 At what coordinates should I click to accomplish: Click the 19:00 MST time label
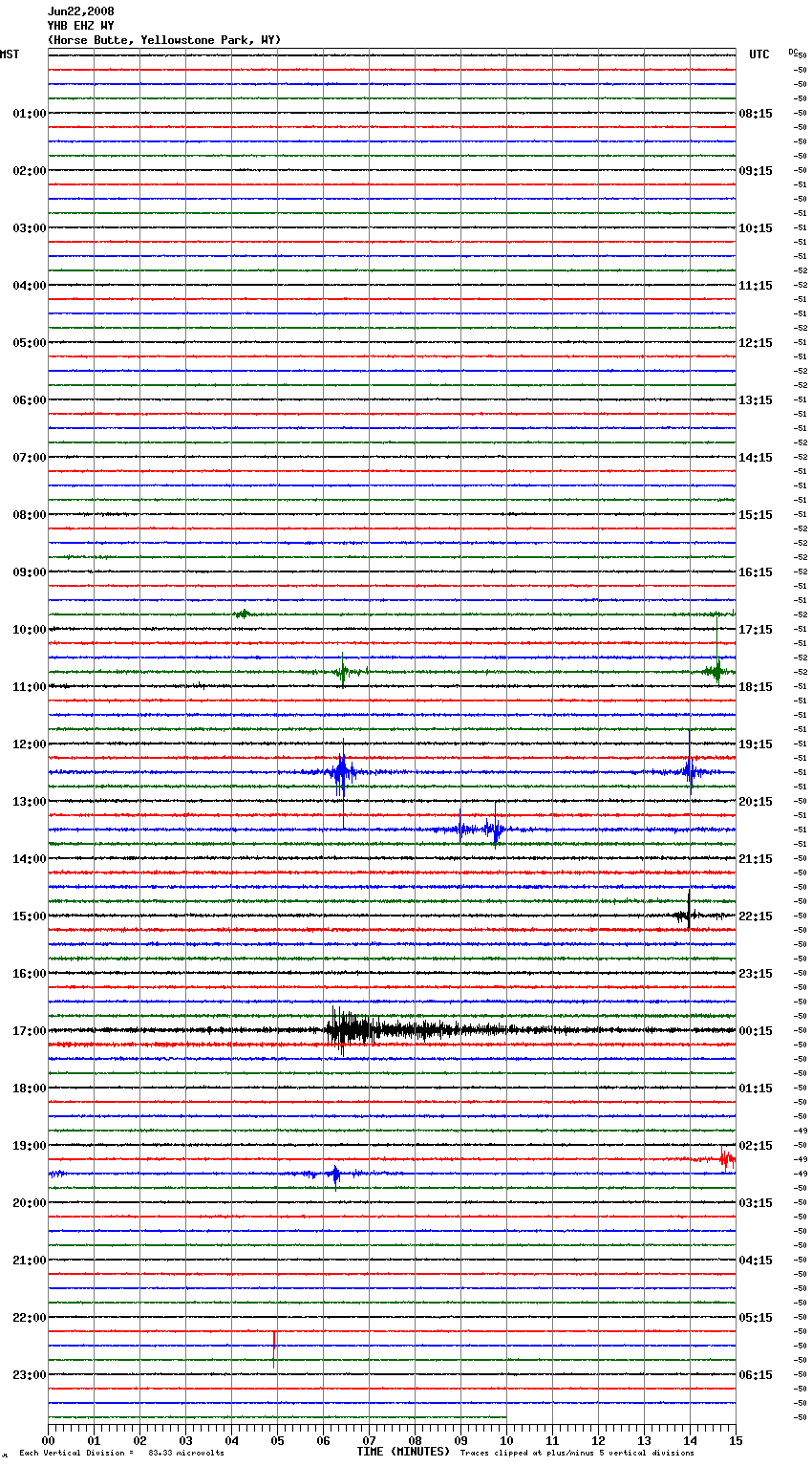point(29,1146)
